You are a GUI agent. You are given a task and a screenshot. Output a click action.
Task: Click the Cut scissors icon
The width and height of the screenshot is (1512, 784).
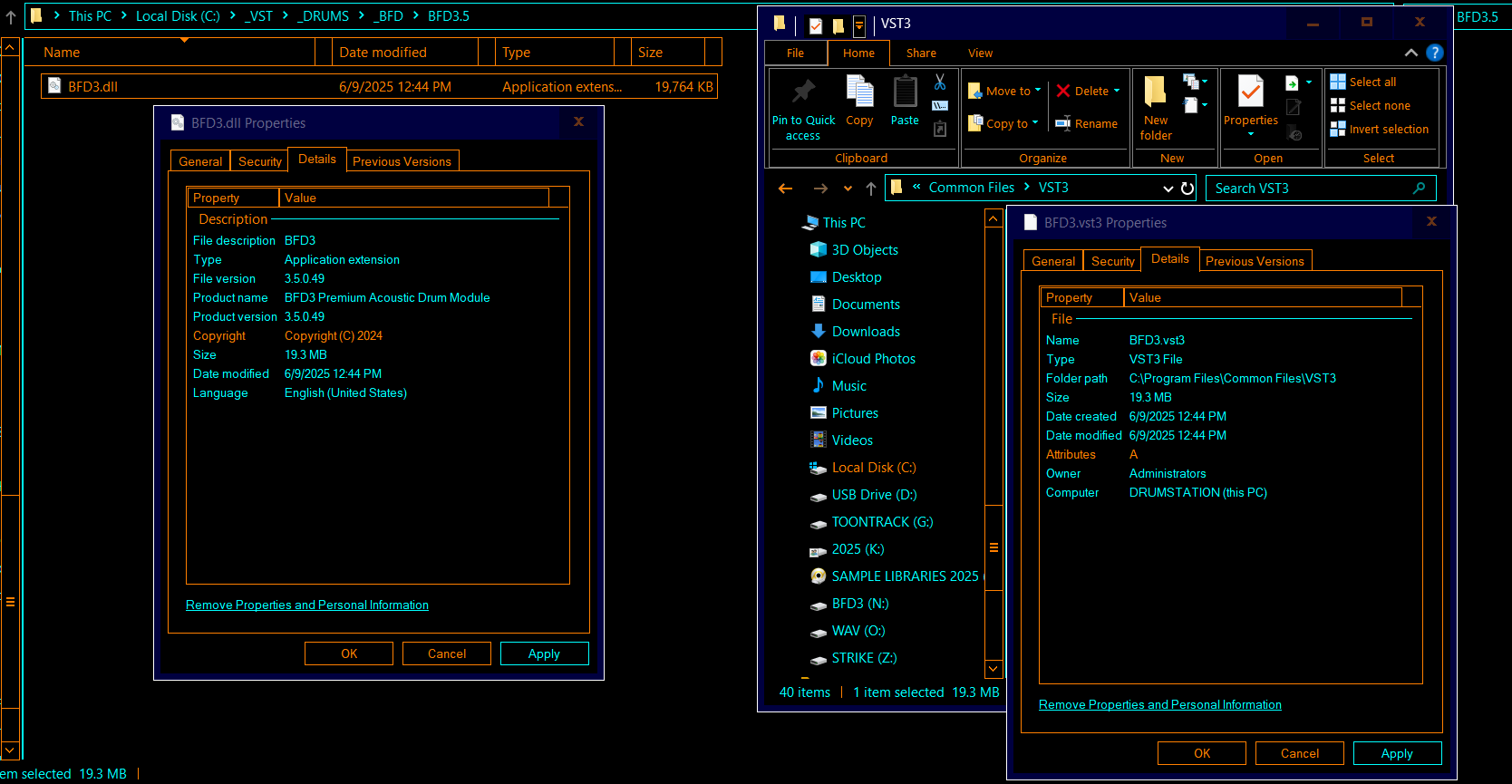coord(940,82)
